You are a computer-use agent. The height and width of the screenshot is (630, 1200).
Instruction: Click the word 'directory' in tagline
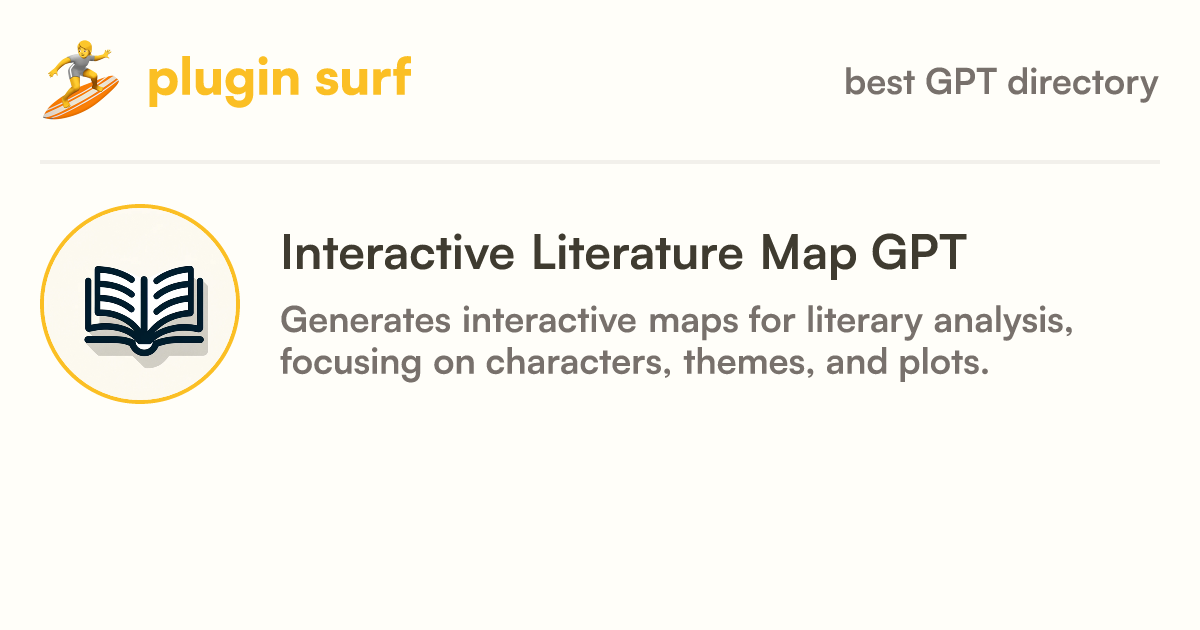click(1082, 82)
